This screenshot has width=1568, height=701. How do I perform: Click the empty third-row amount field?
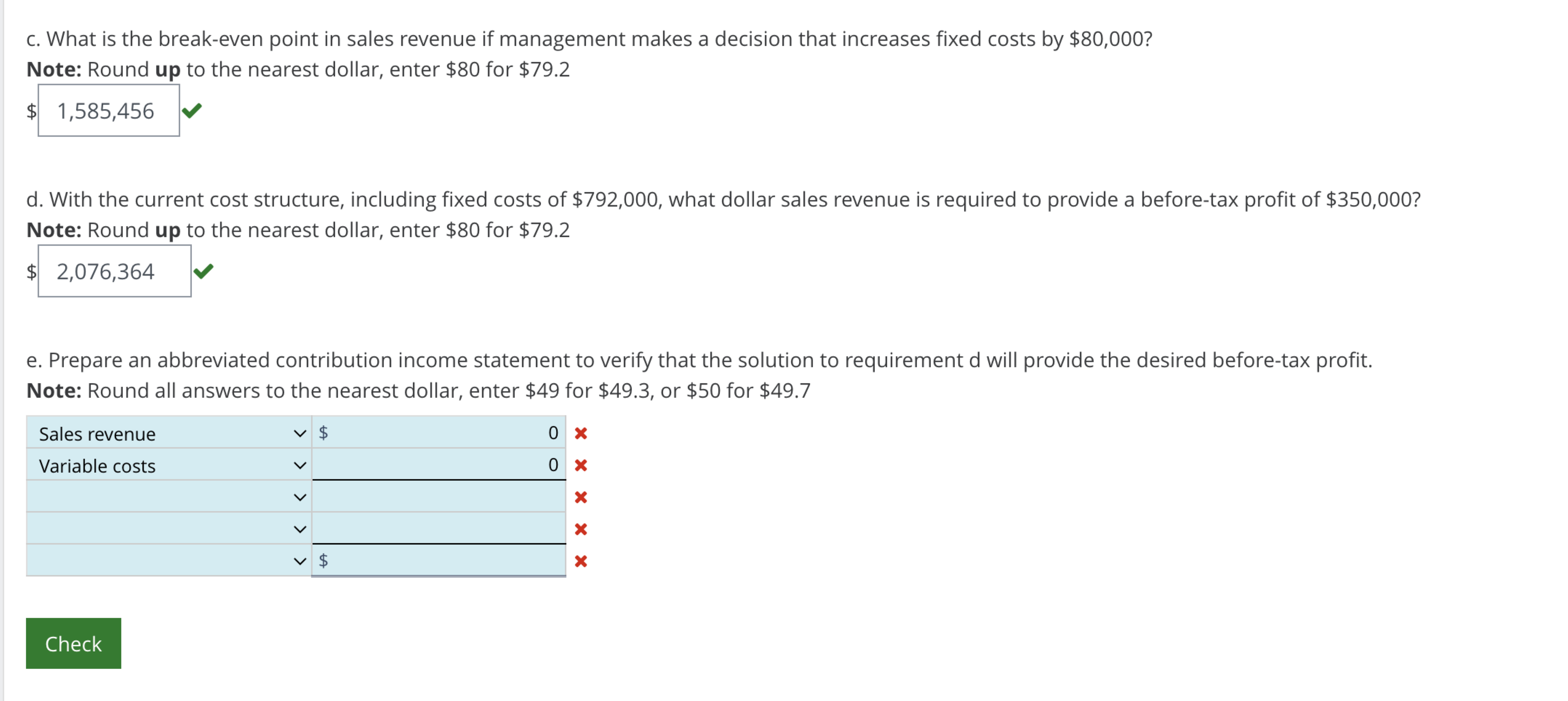(438, 497)
